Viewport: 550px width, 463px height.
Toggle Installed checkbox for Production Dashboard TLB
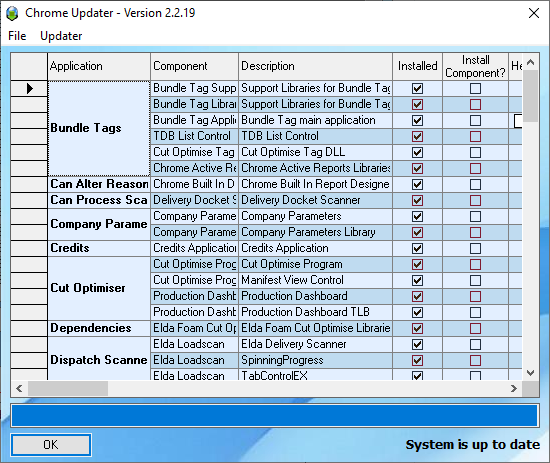click(417, 312)
